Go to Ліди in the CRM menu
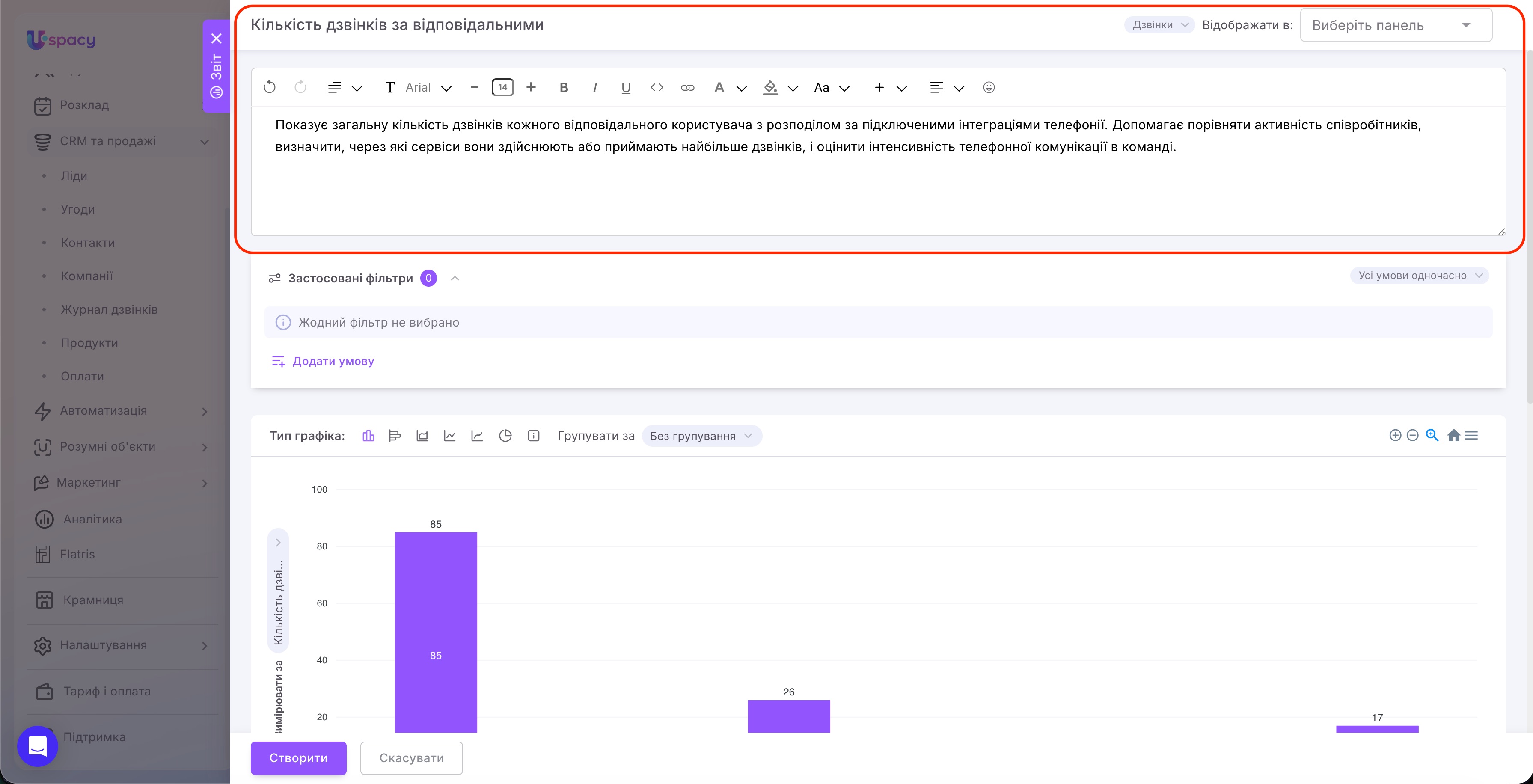The image size is (1533, 784). pos(74,176)
